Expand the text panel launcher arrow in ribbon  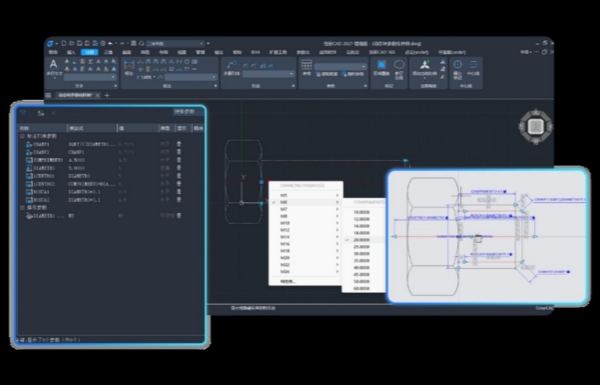116,86
